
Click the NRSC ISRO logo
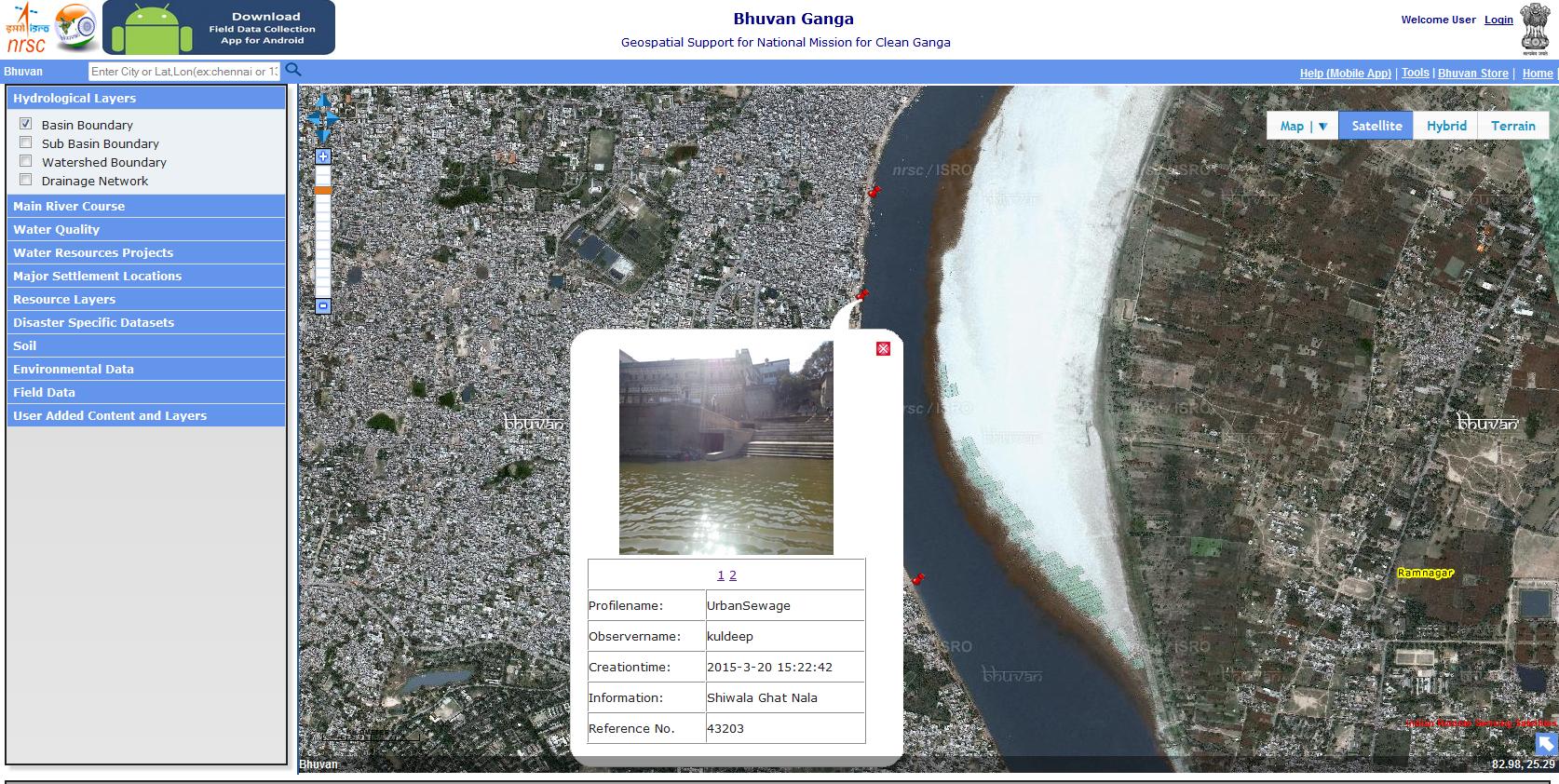point(26,28)
